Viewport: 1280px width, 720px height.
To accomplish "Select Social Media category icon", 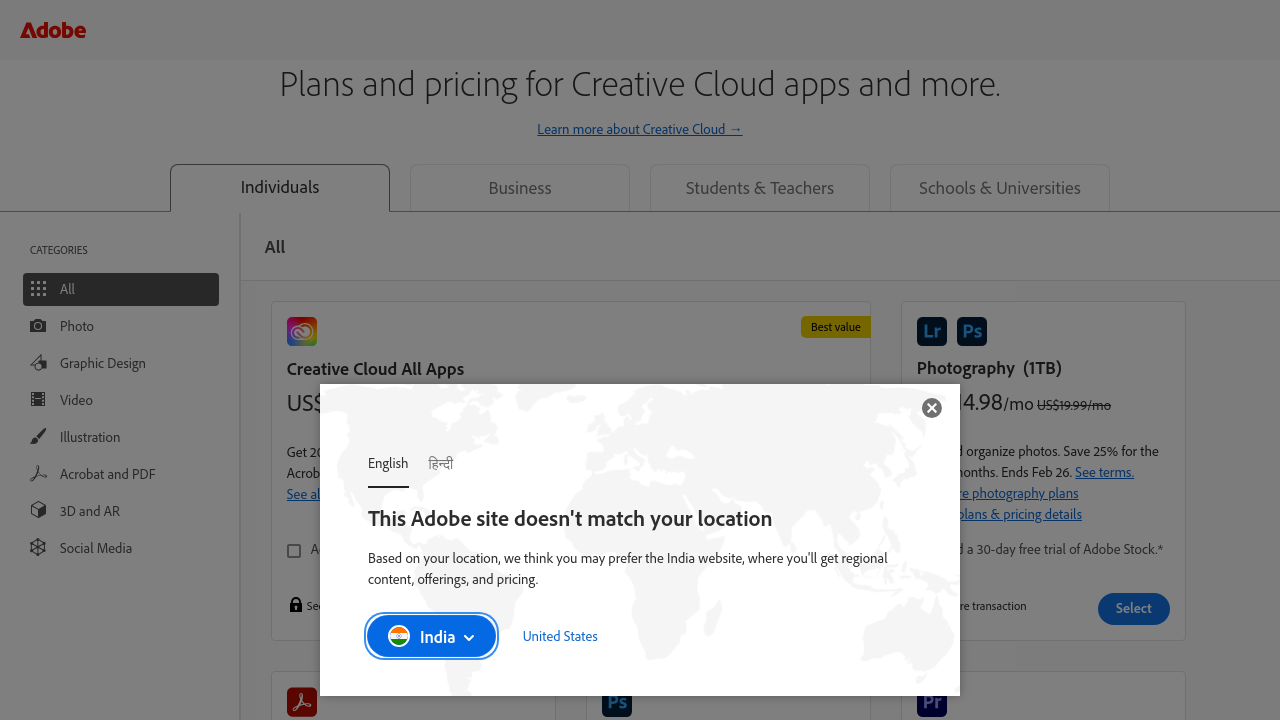I will click(38, 548).
